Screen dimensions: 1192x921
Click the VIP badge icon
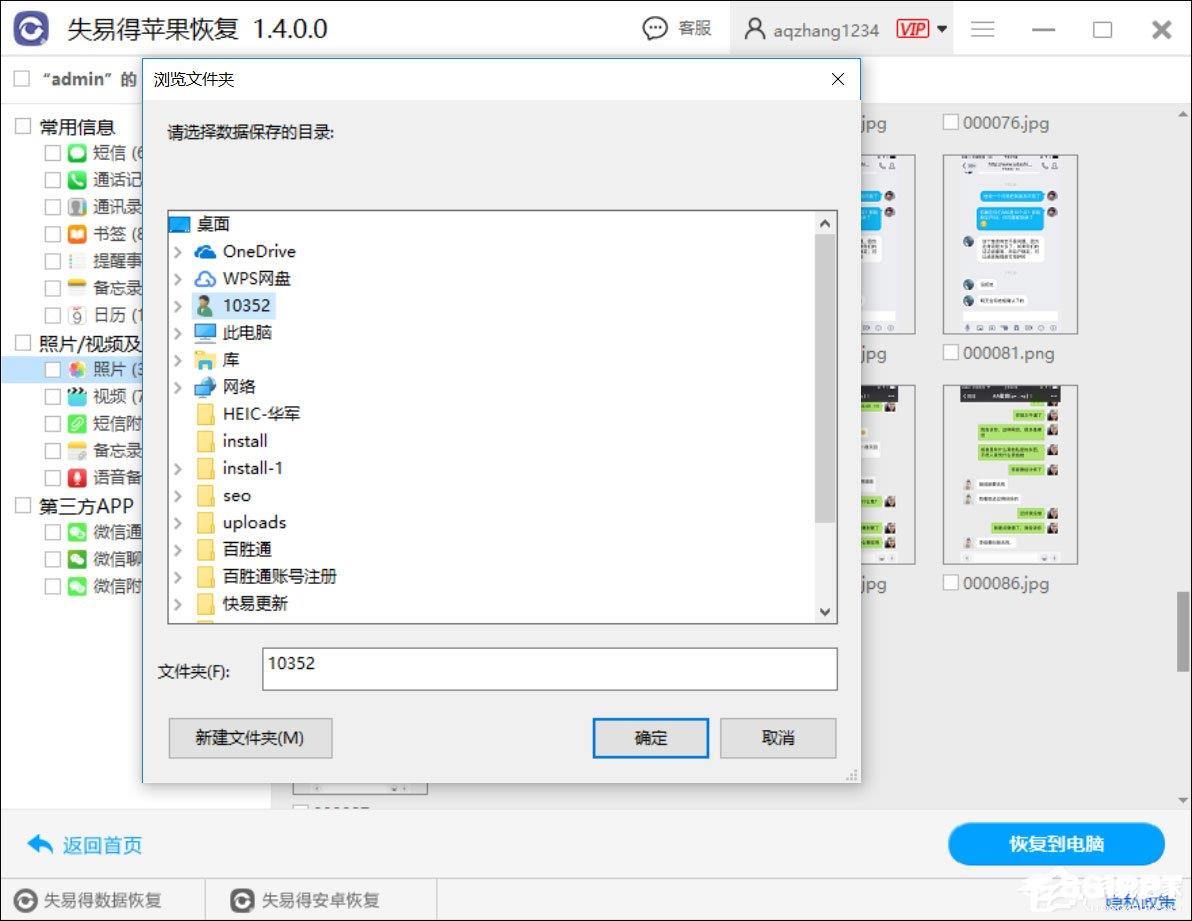pos(912,29)
